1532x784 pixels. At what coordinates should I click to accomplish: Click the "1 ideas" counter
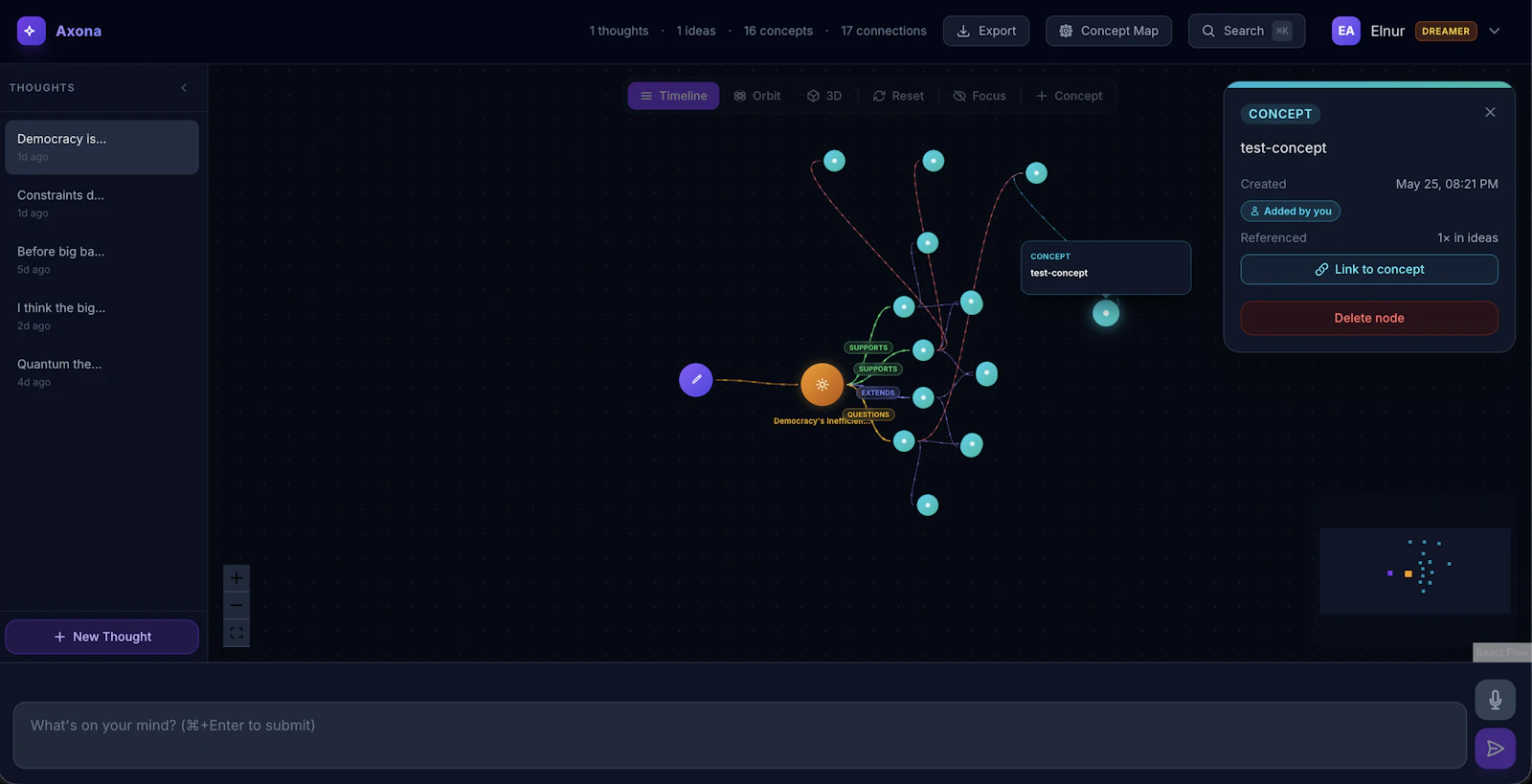point(696,31)
